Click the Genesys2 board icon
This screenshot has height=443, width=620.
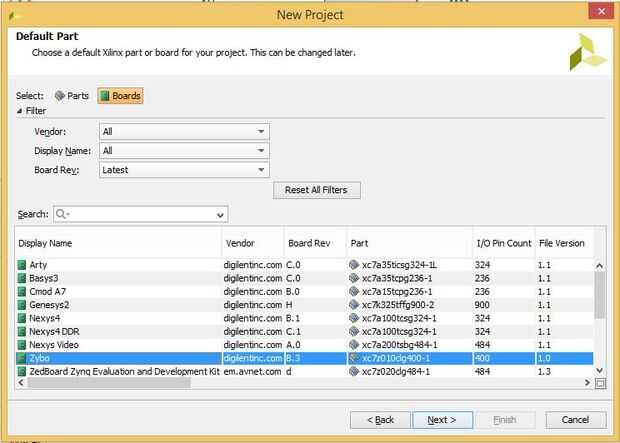22,305
